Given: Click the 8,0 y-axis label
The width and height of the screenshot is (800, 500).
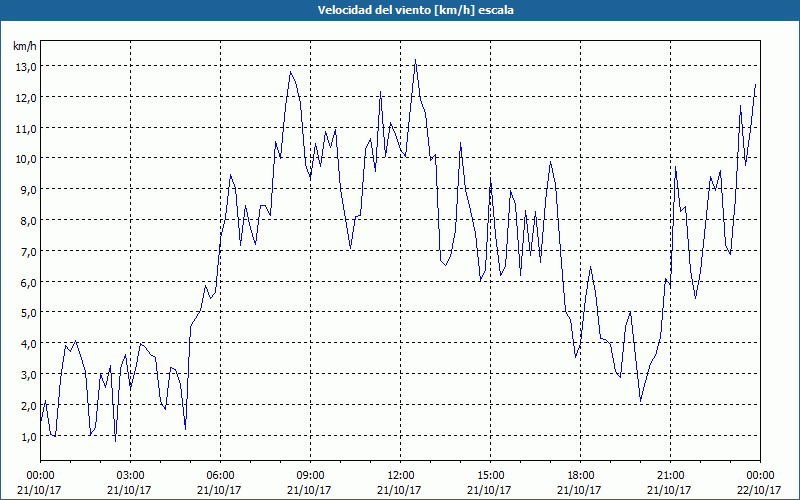Looking at the screenshot, I should 28,221.
